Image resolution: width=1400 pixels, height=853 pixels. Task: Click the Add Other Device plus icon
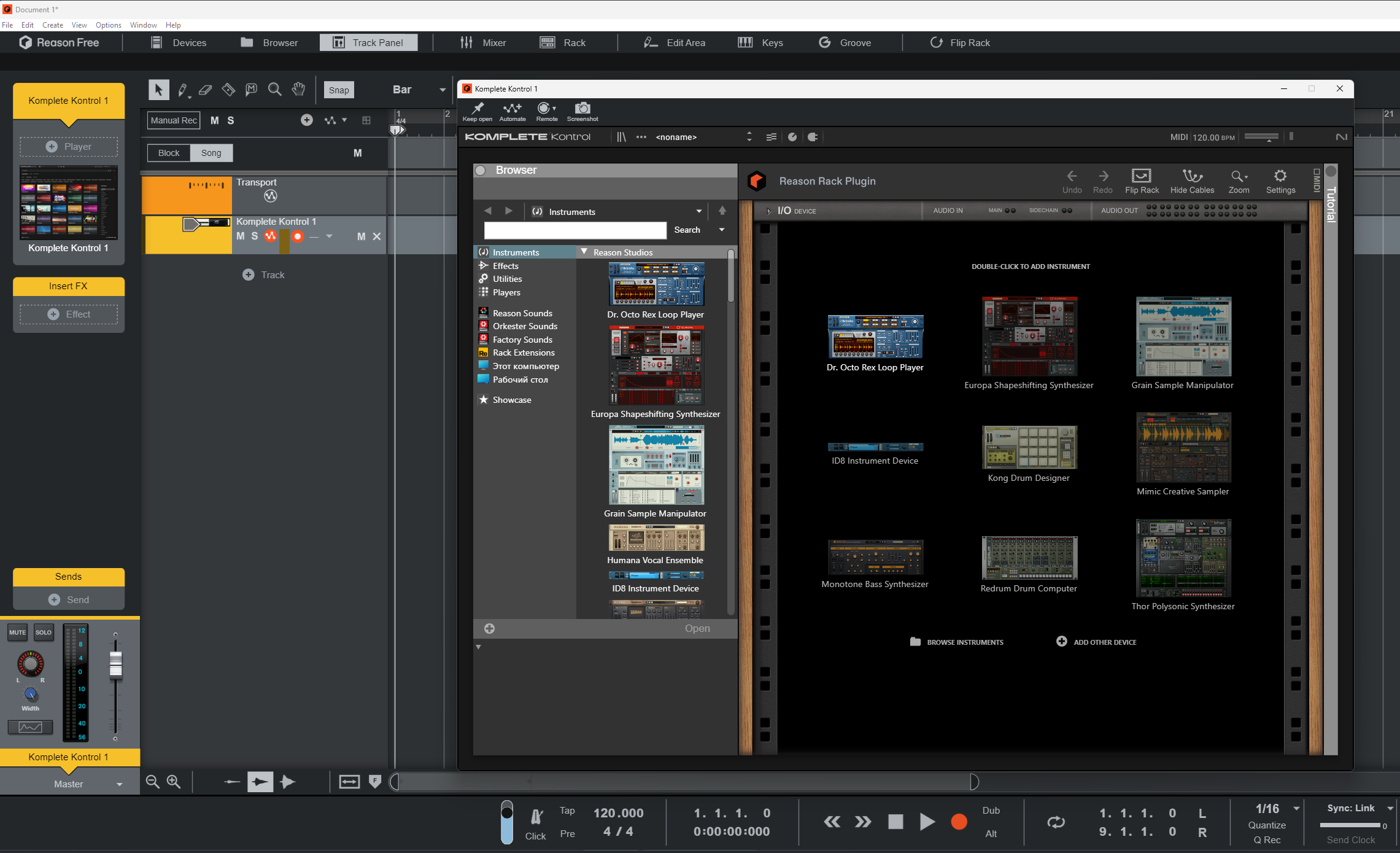(x=1061, y=641)
